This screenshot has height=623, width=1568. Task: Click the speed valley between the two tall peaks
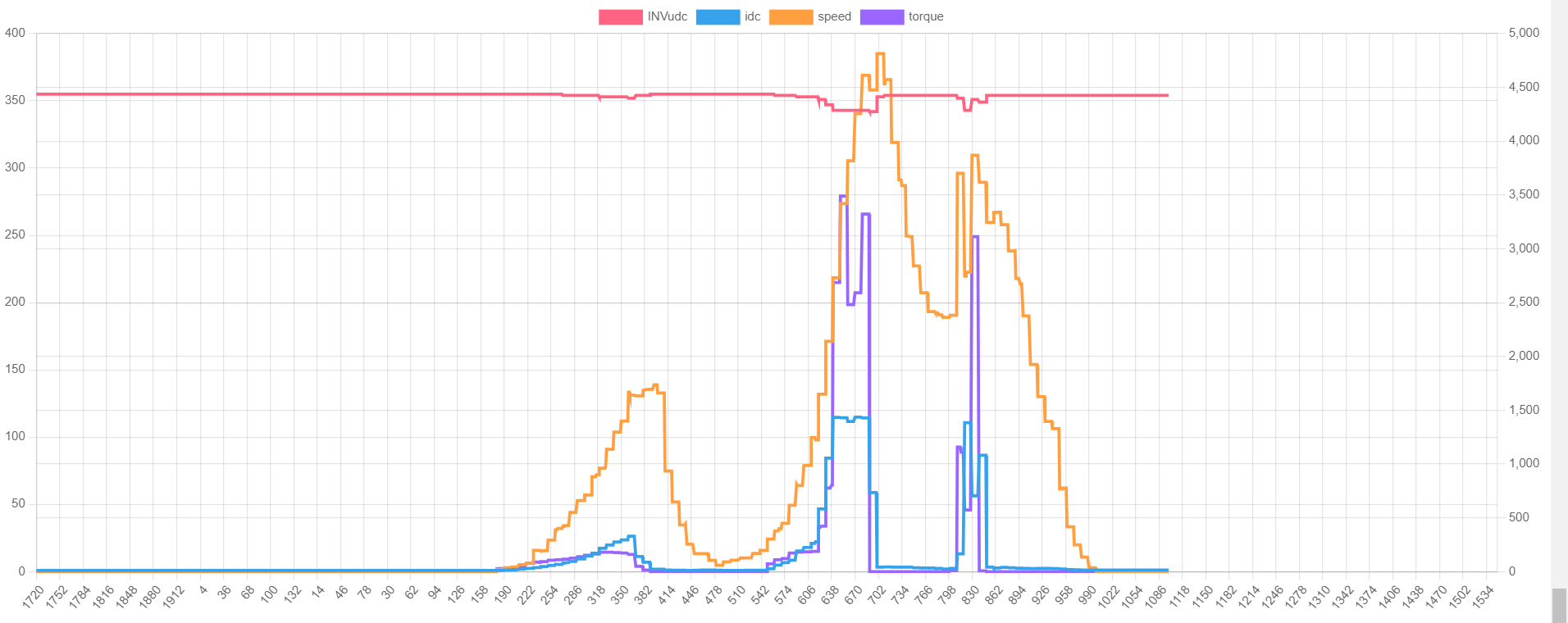pyautogui.click(x=946, y=316)
